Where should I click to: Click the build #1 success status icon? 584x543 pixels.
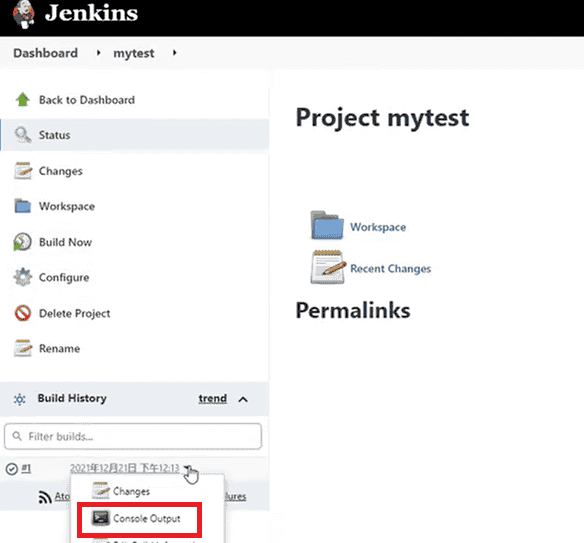[x=12, y=469]
